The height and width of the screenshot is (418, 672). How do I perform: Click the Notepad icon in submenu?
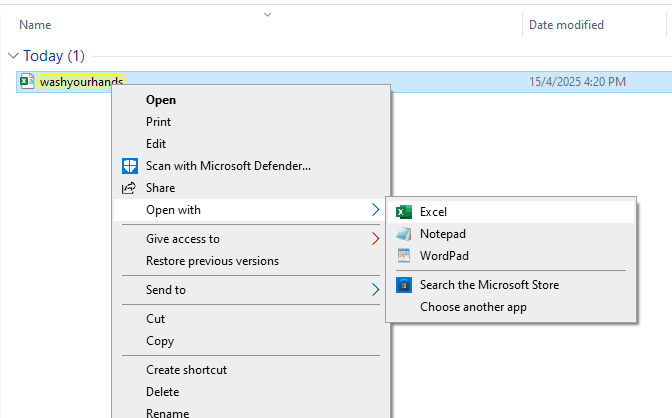coord(404,234)
